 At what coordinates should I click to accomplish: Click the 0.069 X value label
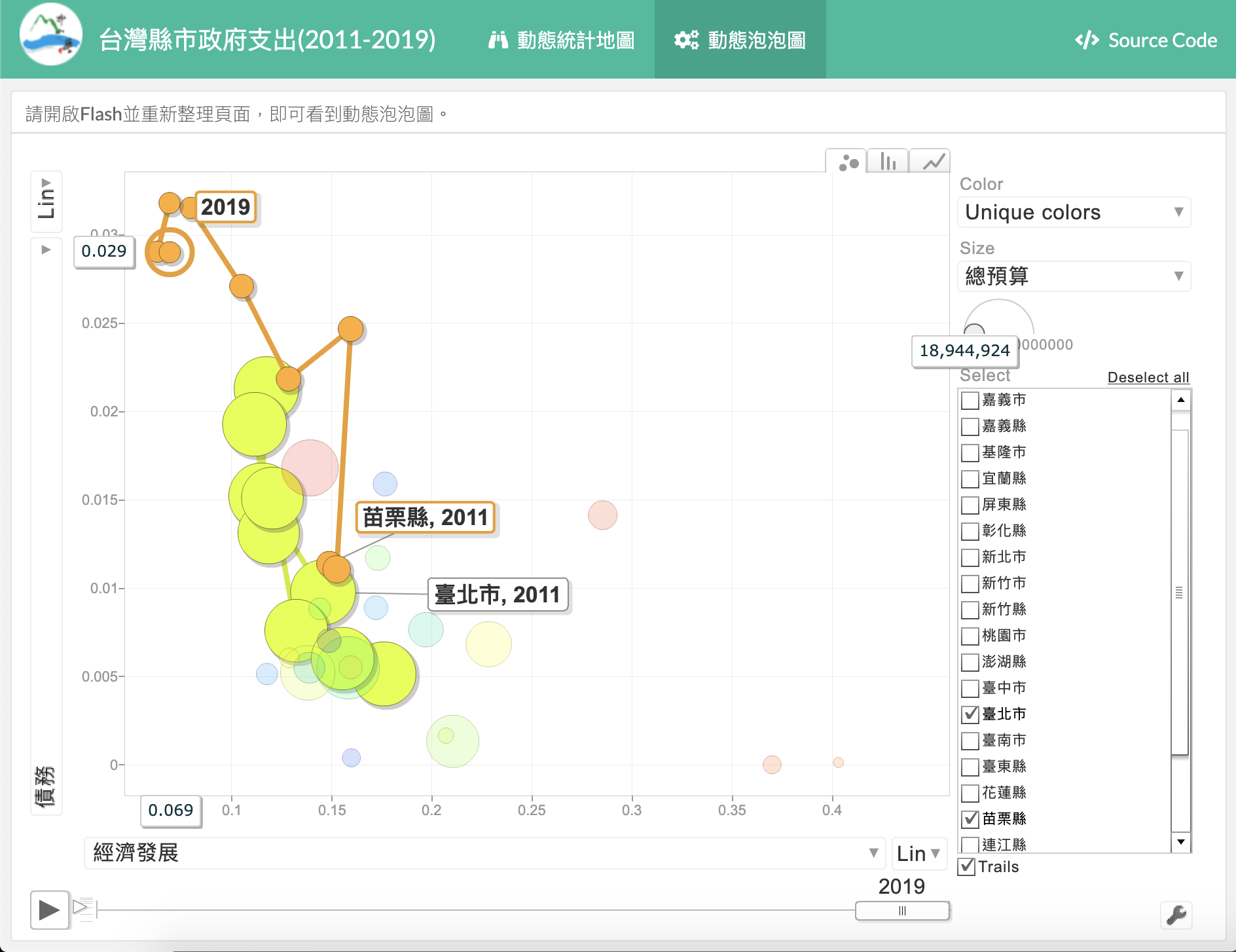(171, 811)
